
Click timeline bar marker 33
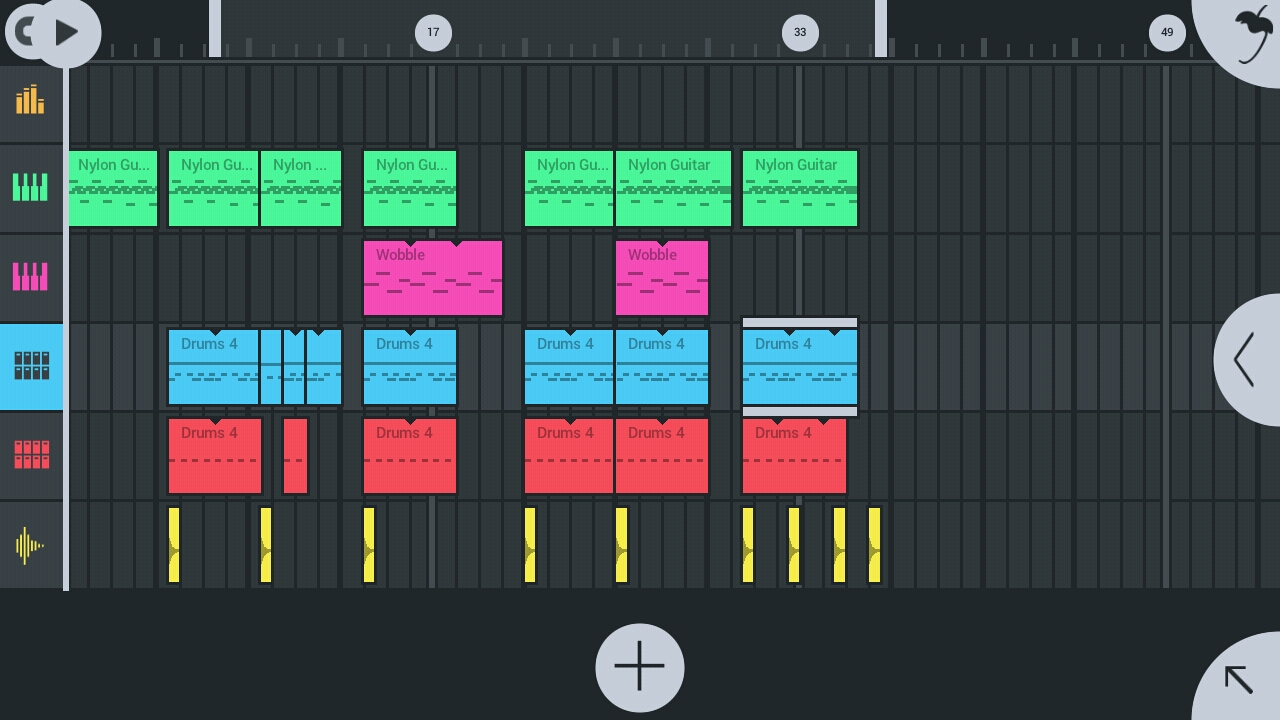[800, 32]
